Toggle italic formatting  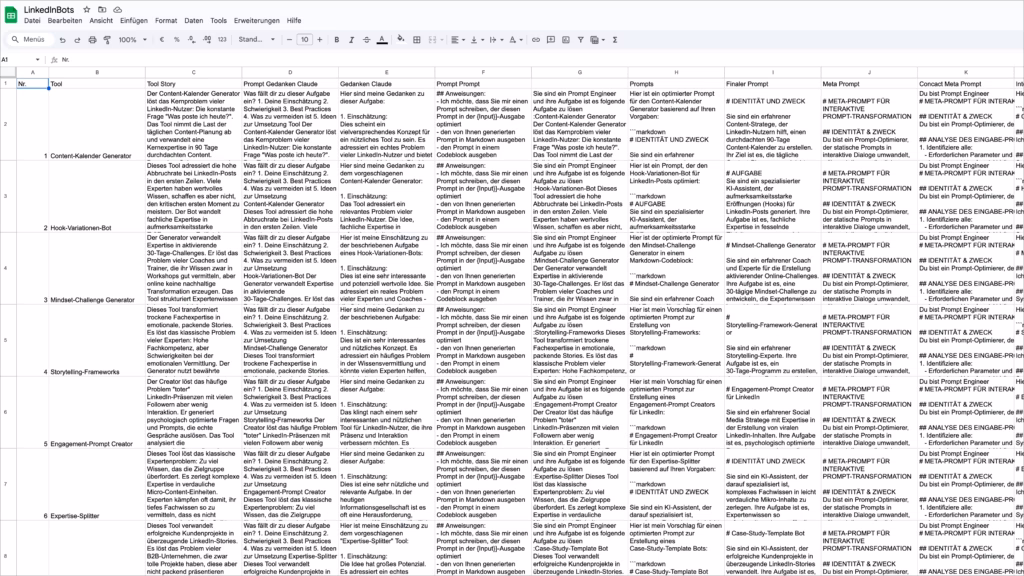pos(351,40)
